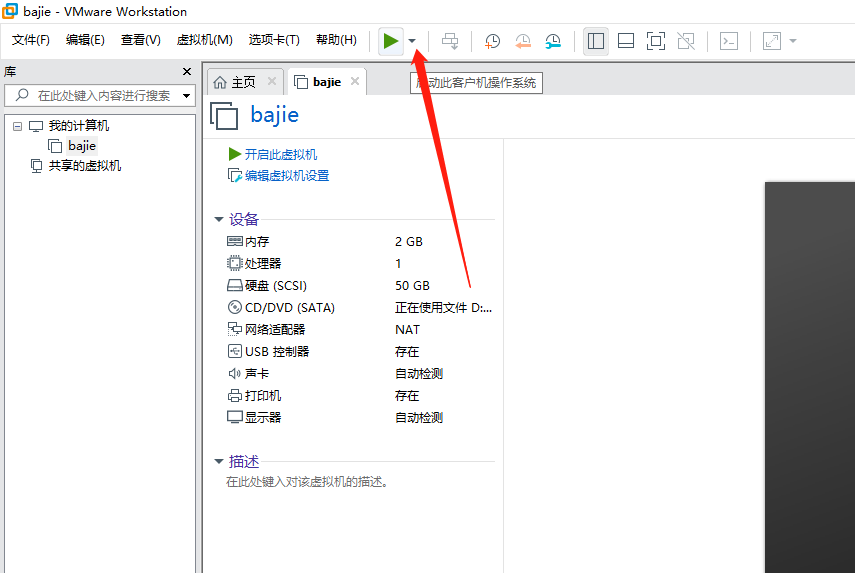Click the send Ctrl+Alt+Del toolbar icon
Image resolution: width=855 pixels, height=573 pixels.
tap(450, 41)
